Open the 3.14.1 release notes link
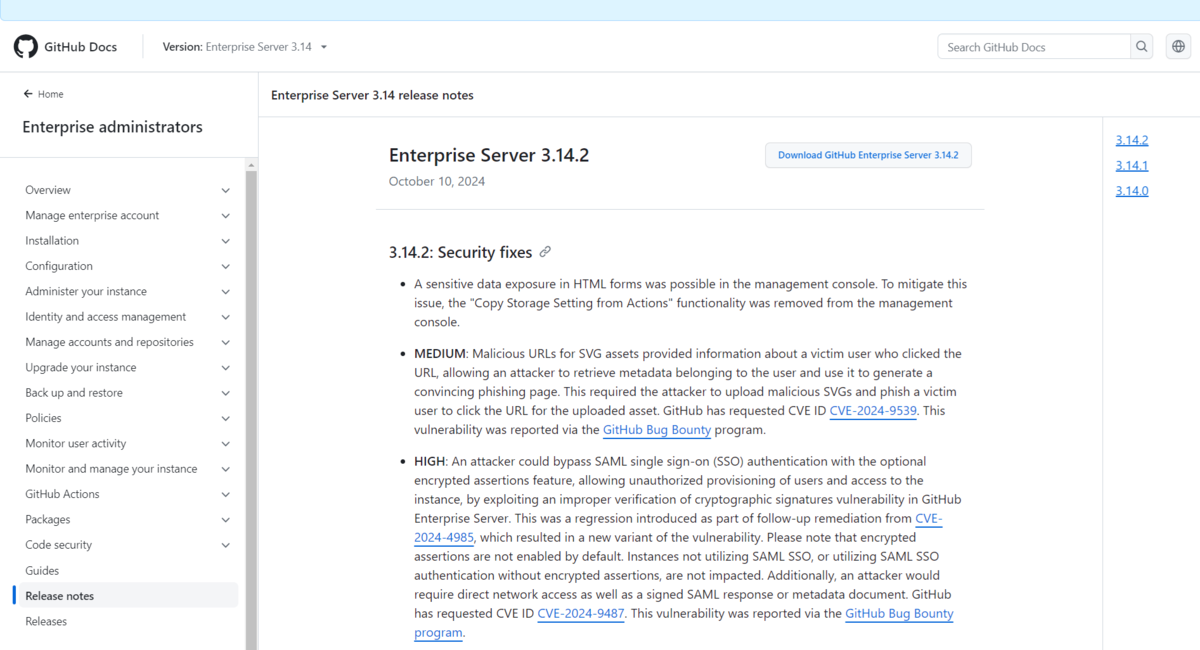The width and height of the screenshot is (1200, 650). tap(1131, 165)
